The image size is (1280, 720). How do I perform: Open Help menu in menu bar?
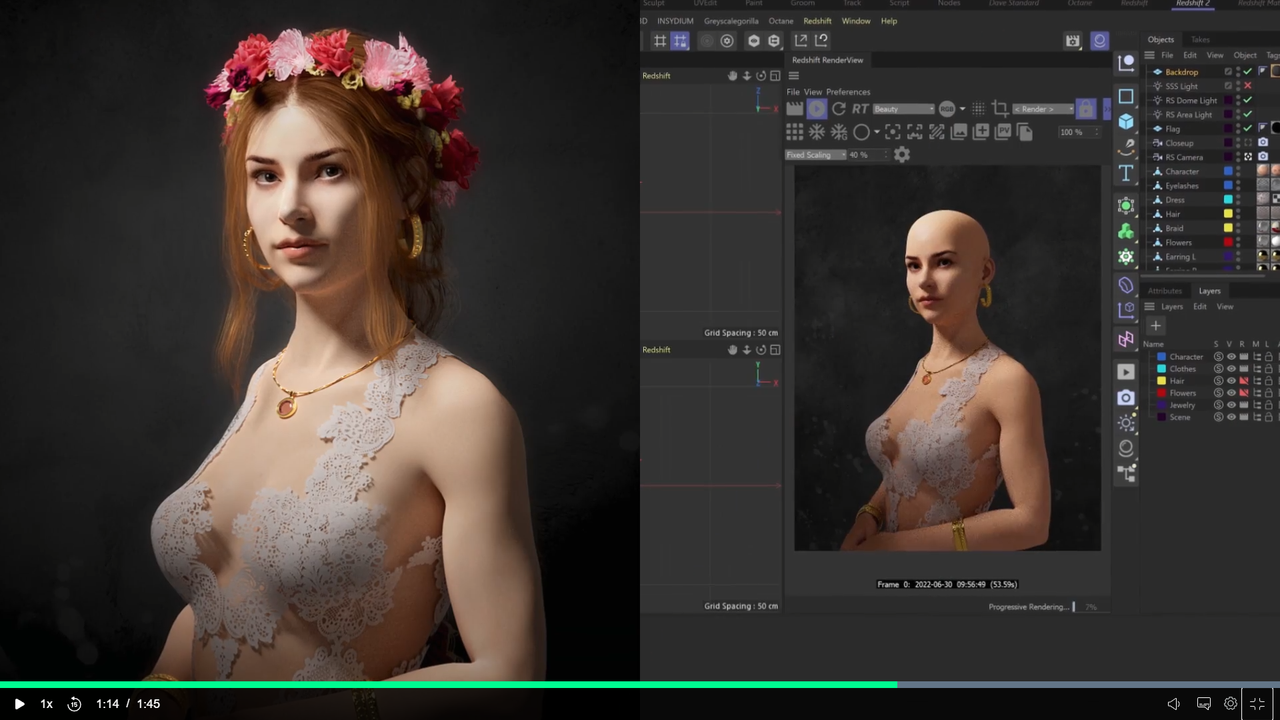click(889, 21)
